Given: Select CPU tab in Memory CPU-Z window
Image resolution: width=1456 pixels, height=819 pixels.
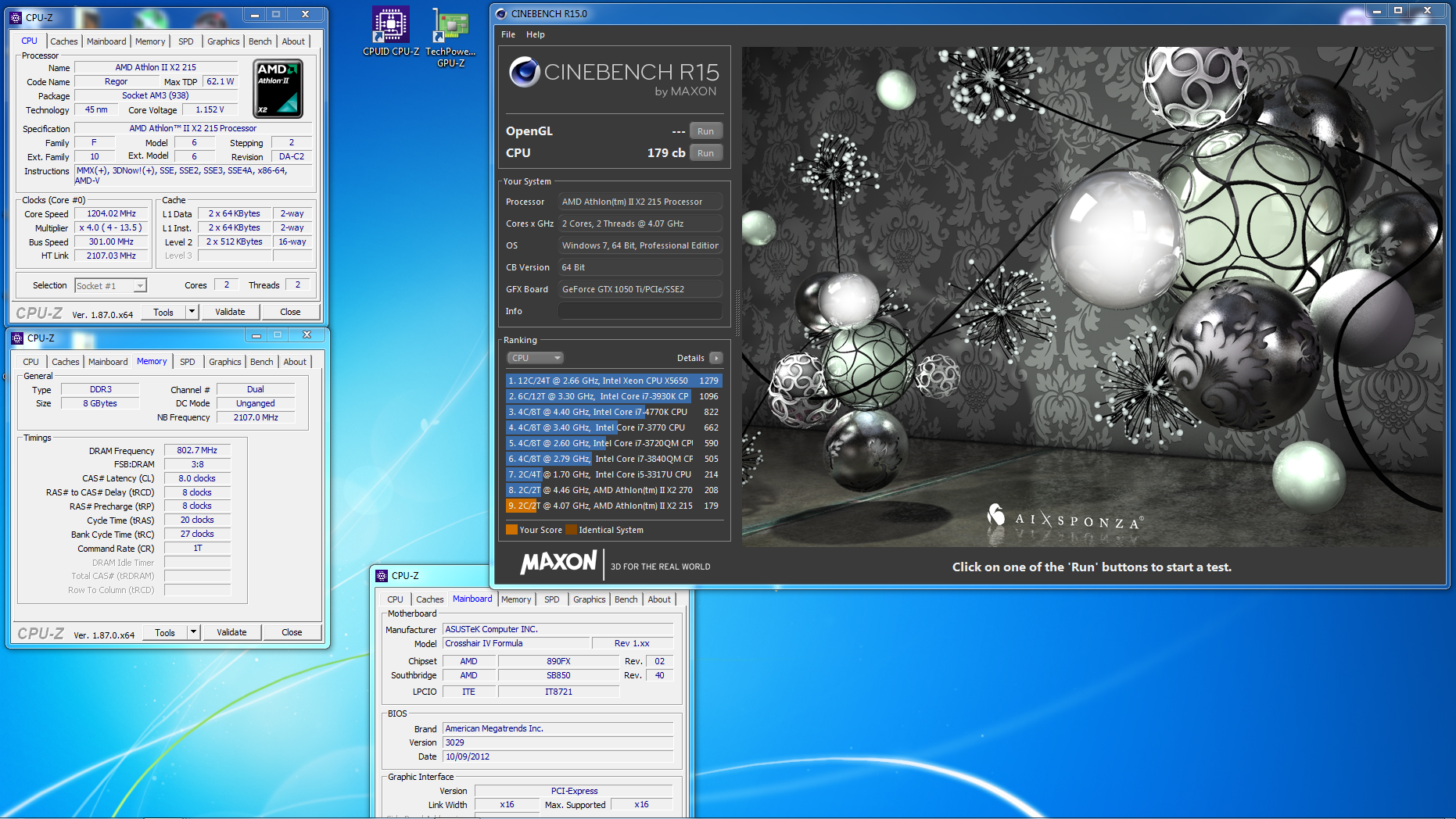Looking at the screenshot, I should click(x=30, y=362).
